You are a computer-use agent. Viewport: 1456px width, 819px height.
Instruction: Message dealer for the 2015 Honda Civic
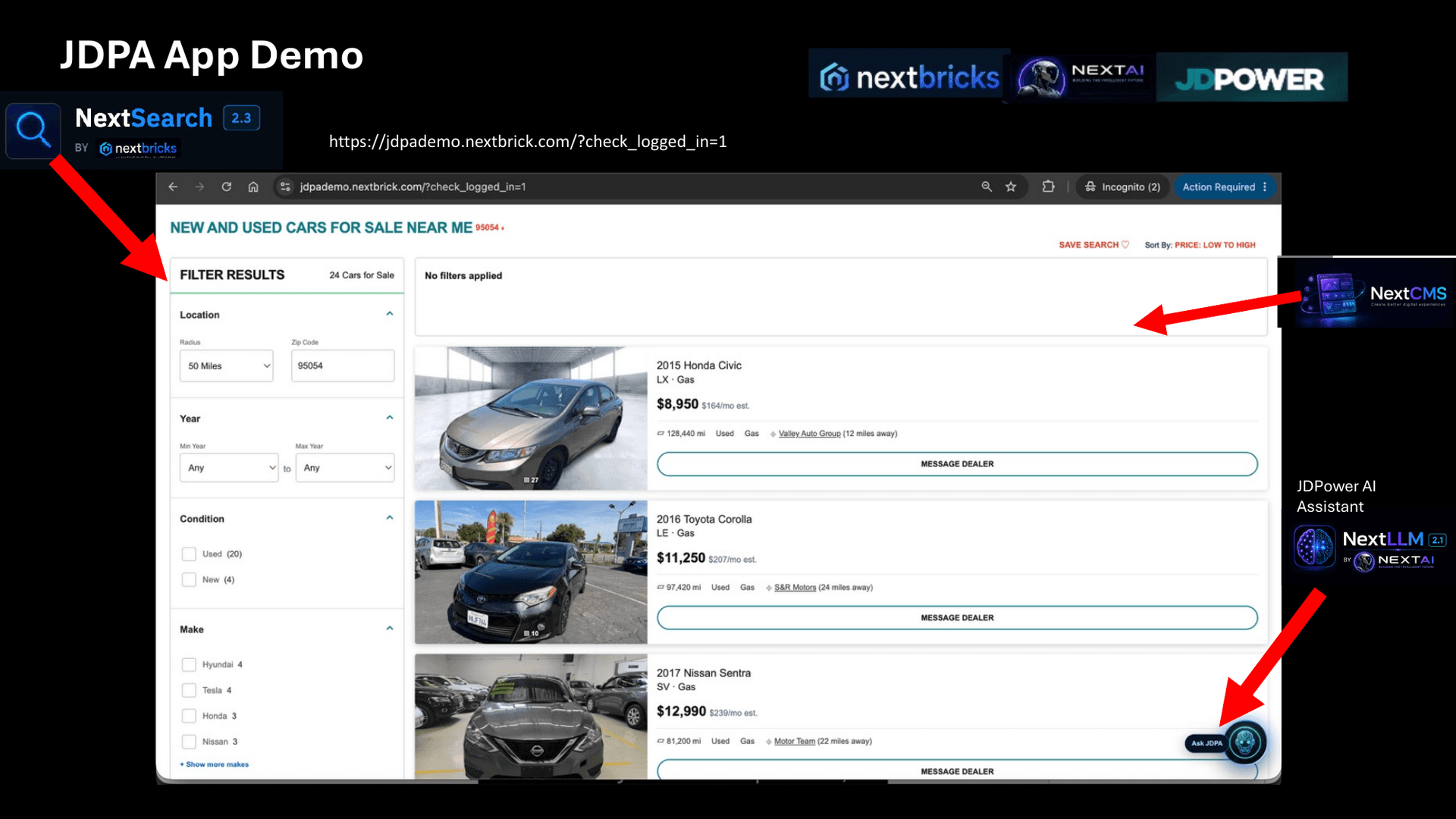pyautogui.click(x=957, y=464)
